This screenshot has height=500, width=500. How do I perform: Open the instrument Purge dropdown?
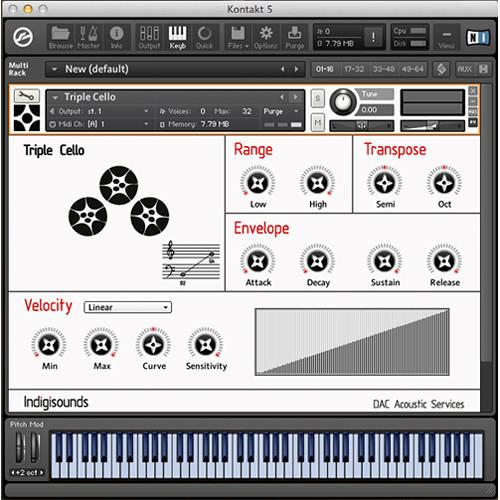click(281, 111)
